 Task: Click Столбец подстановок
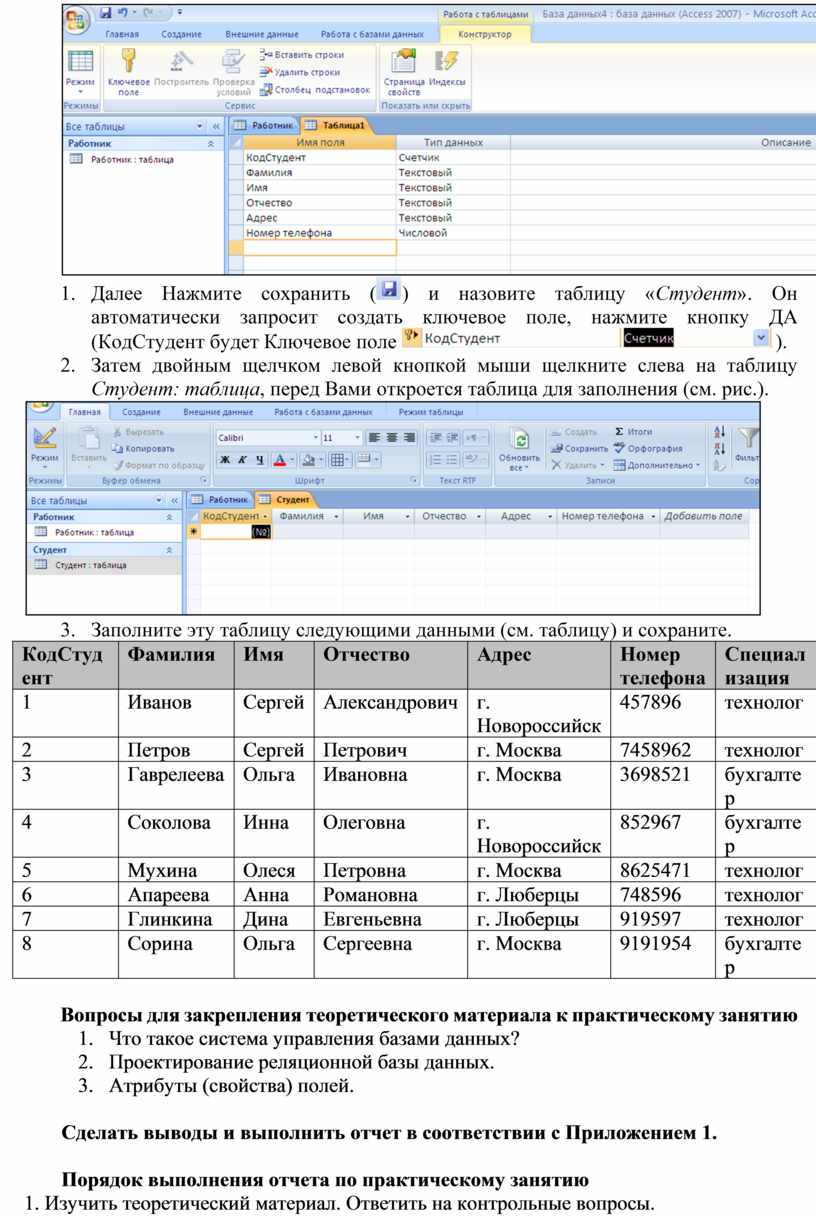[x=314, y=89]
